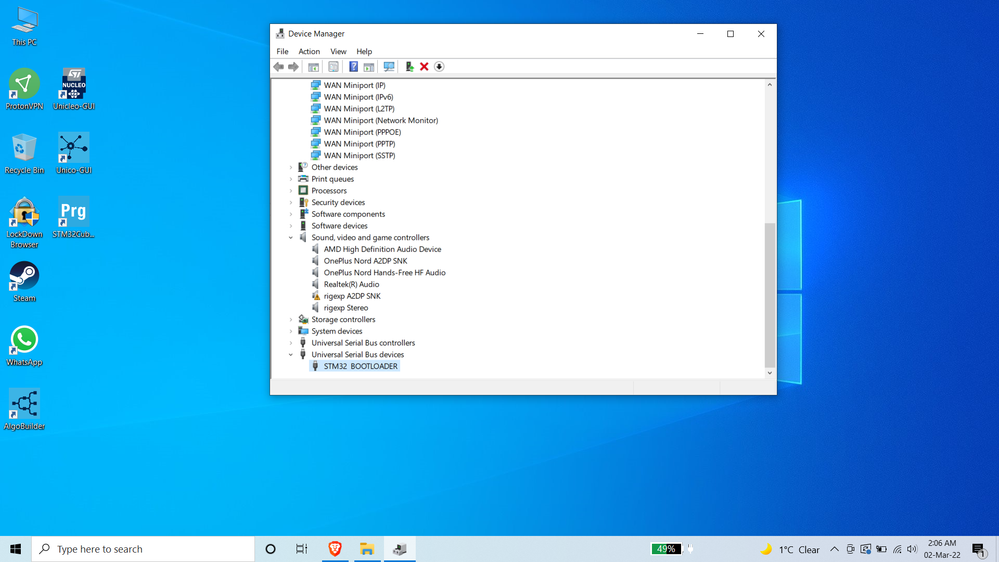Image resolution: width=999 pixels, height=562 pixels.
Task: Click the Unicleo-GUI desktop shortcut
Action: [x=74, y=89]
